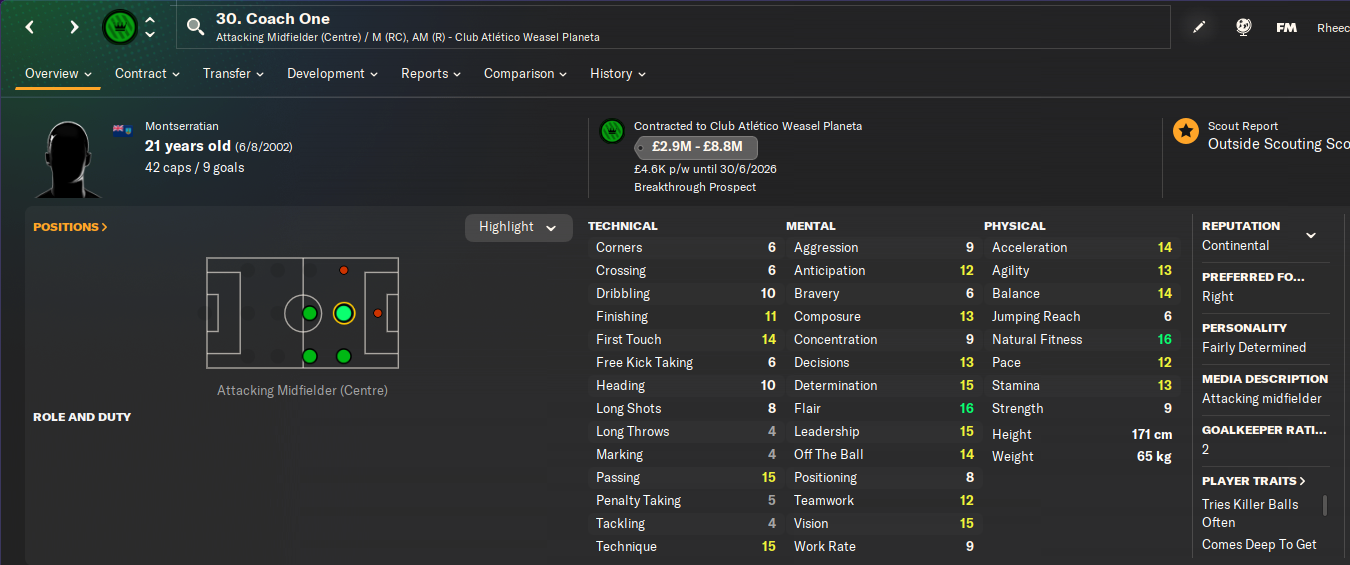Open the Highlight dropdown
This screenshot has width=1350, height=565.
518,227
